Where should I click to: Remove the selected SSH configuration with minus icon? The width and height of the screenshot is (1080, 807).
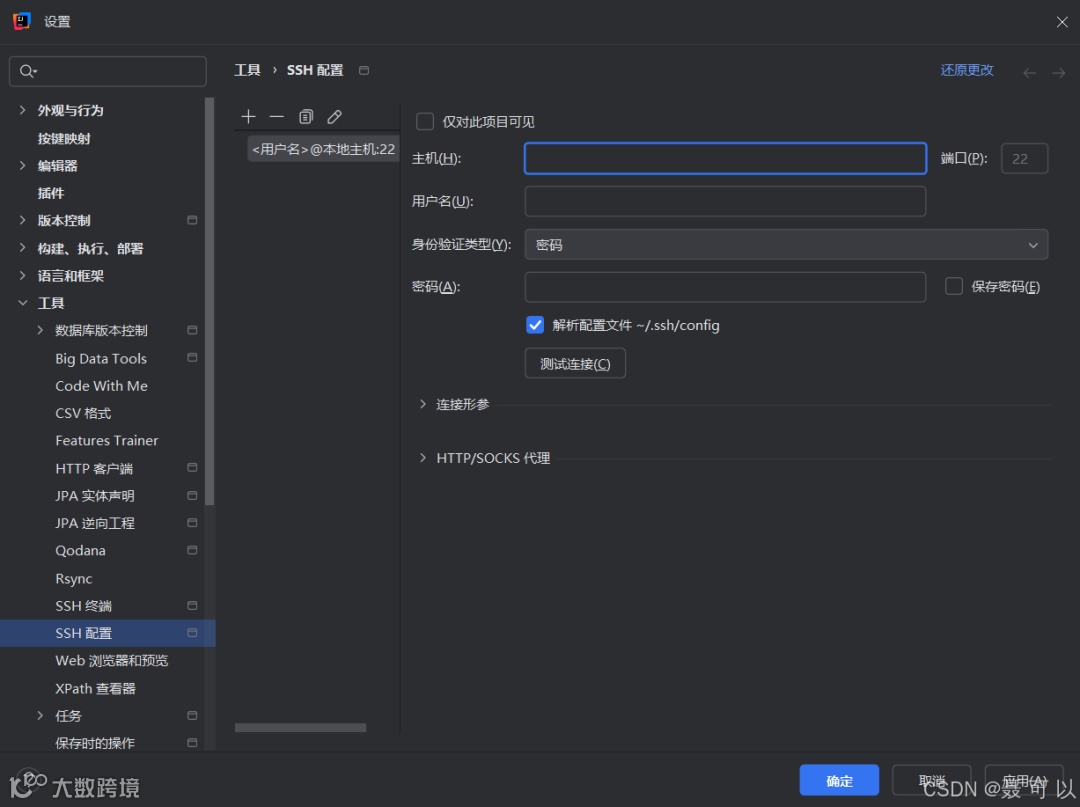point(277,116)
